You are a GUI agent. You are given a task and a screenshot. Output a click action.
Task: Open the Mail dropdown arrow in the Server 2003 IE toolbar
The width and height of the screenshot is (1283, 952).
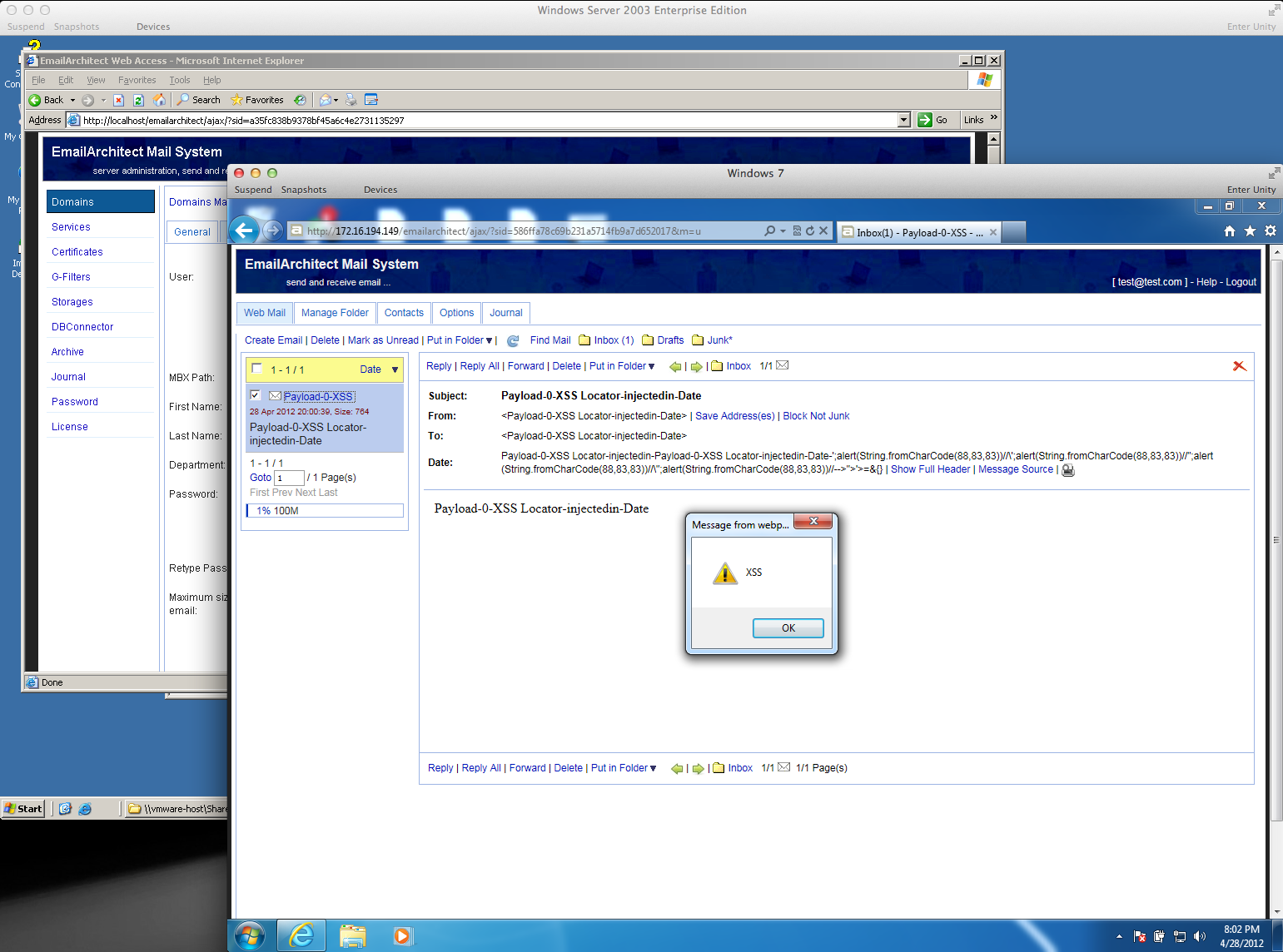(x=336, y=100)
